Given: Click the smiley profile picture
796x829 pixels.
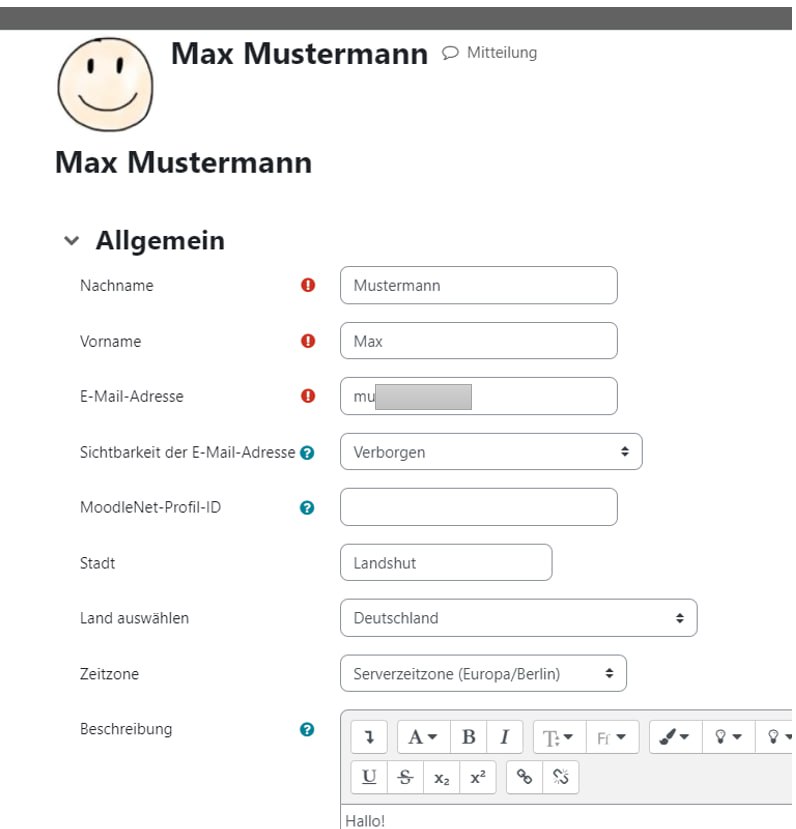Looking at the screenshot, I should [104, 84].
